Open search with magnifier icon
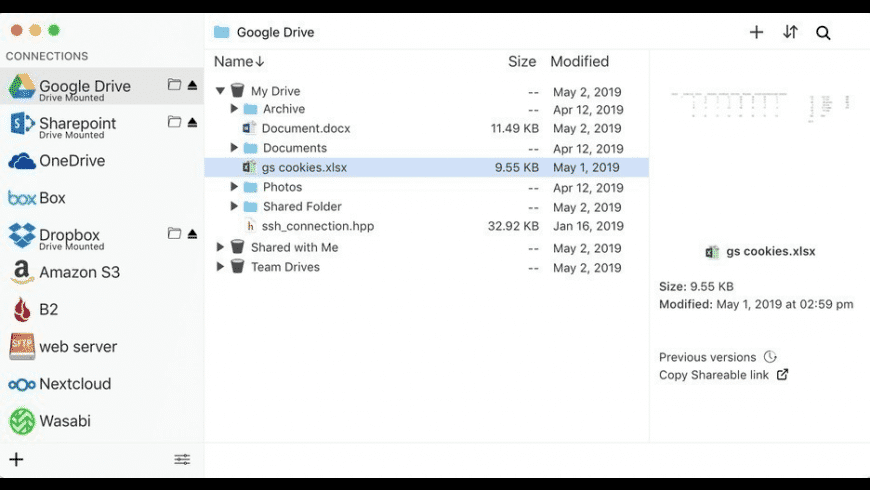The height and width of the screenshot is (490, 870). (823, 33)
